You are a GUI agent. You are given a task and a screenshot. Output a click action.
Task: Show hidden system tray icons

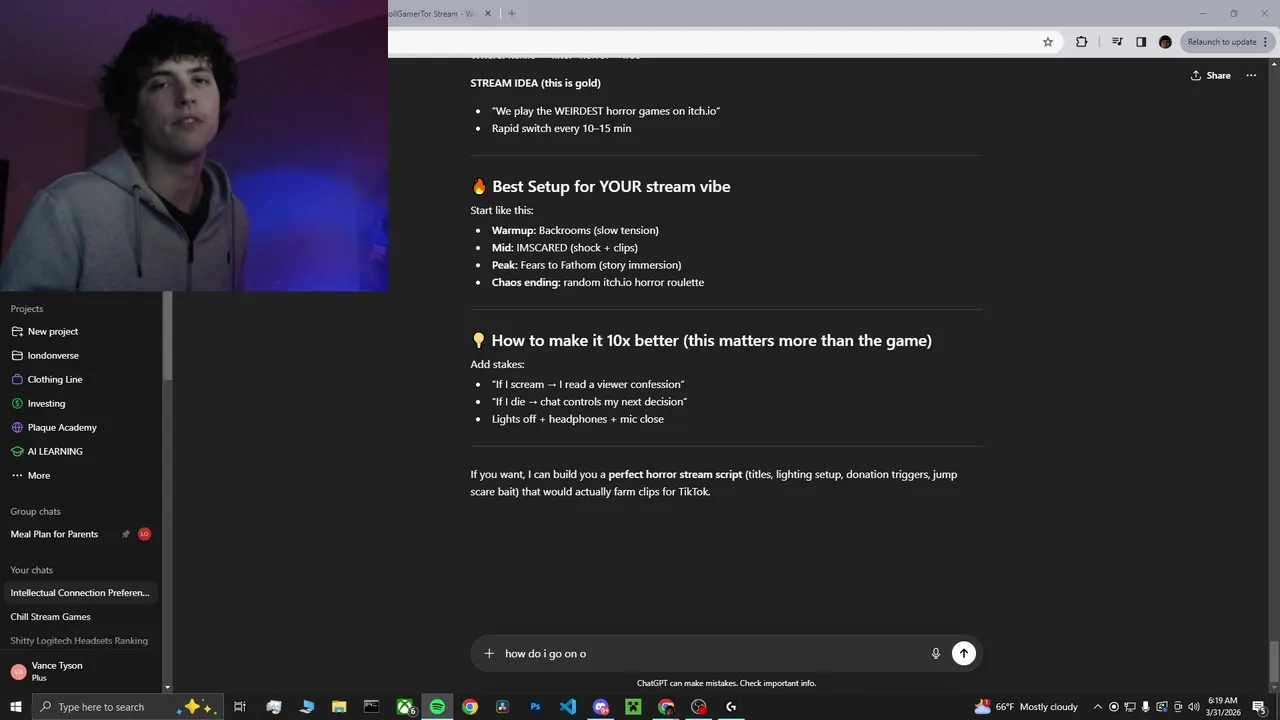[x=1098, y=707]
